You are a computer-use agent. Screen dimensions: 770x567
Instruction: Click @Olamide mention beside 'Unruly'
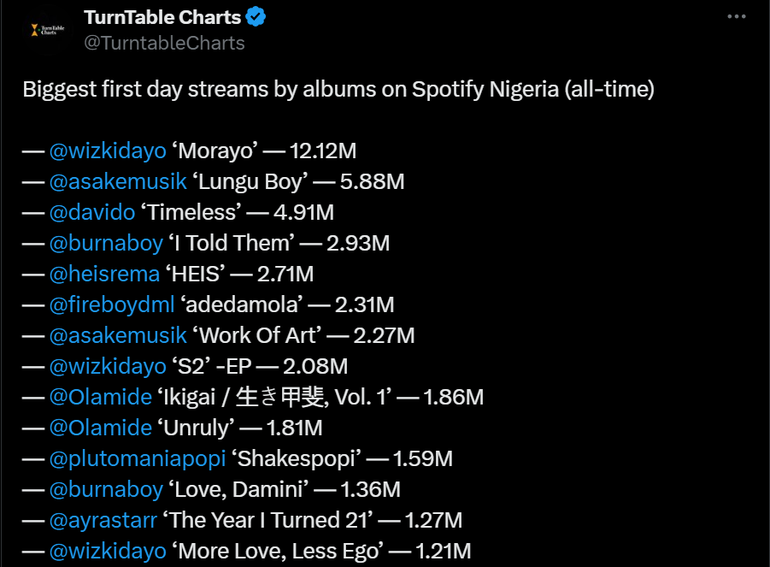tap(100, 428)
